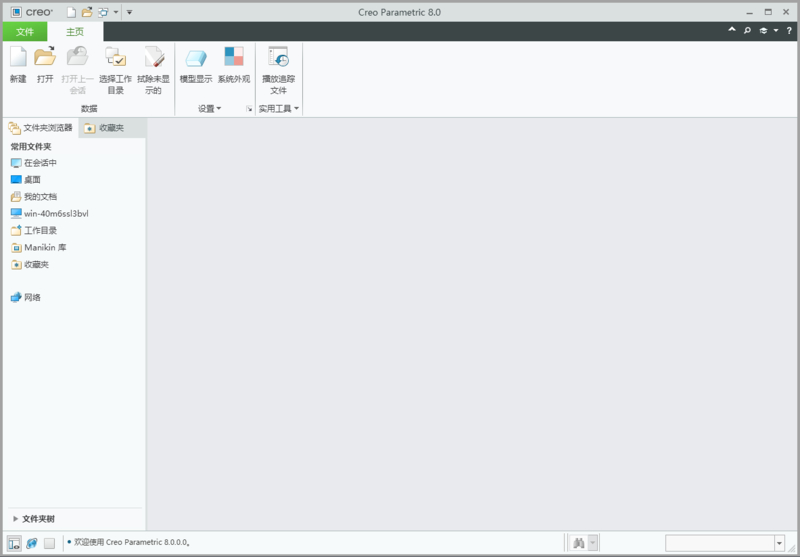Click 打开上一会话 open last session icon
This screenshot has height=557, width=800.
[78, 56]
